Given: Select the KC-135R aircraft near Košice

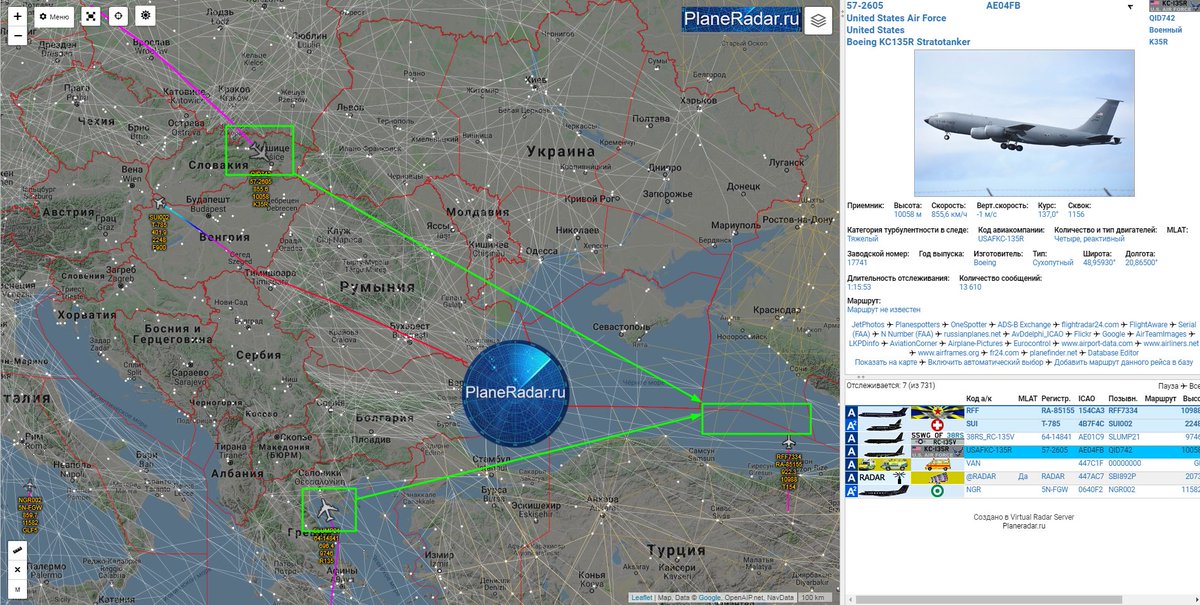Looking at the screenshot, I should point(259,152).
